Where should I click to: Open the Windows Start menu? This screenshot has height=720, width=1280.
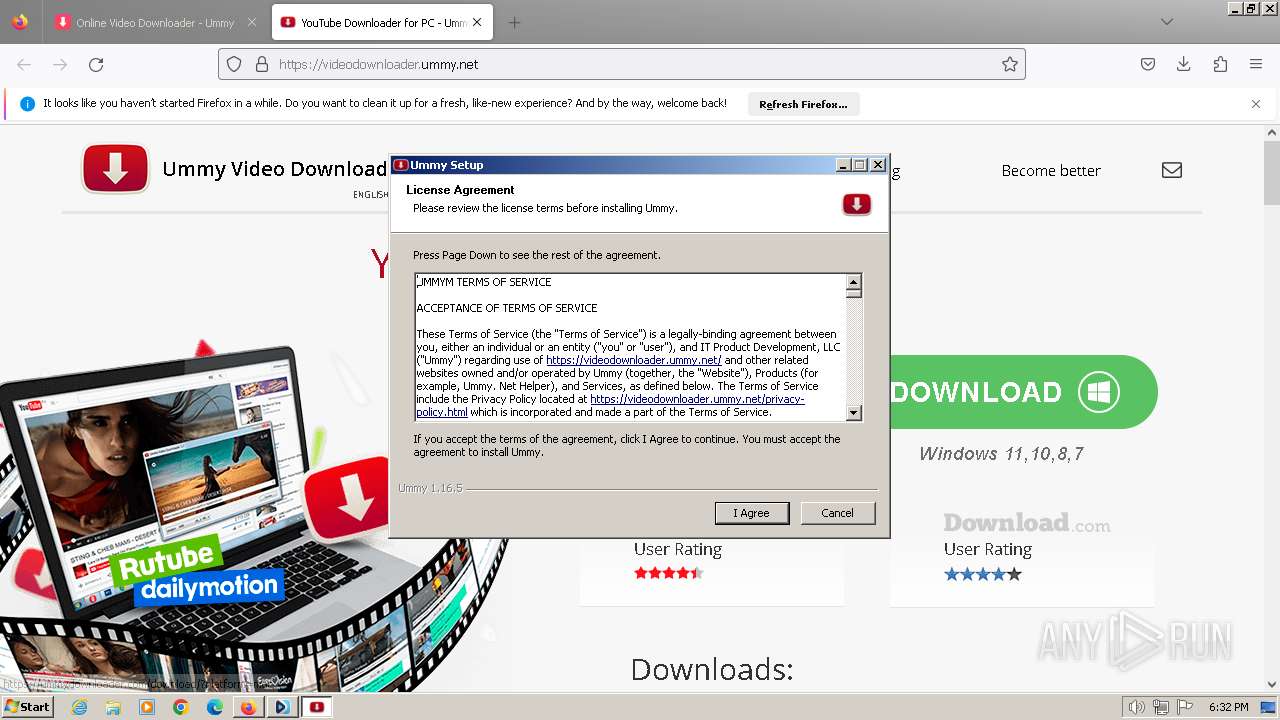coord(28,707)
